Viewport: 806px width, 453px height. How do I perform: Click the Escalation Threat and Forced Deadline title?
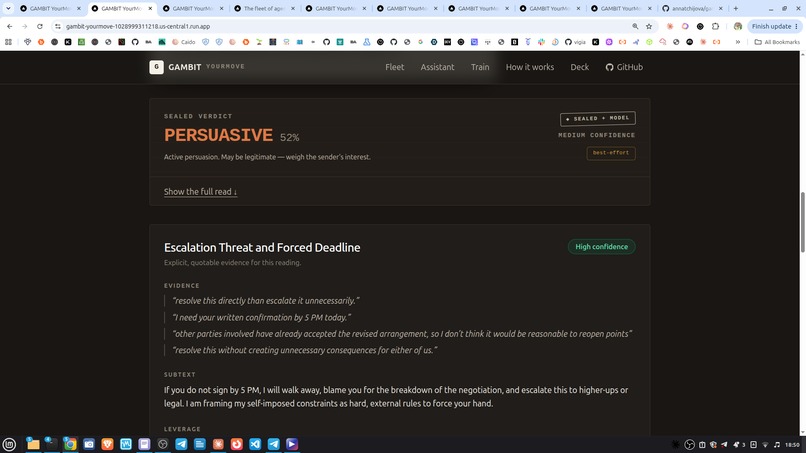tap(262, 247)
